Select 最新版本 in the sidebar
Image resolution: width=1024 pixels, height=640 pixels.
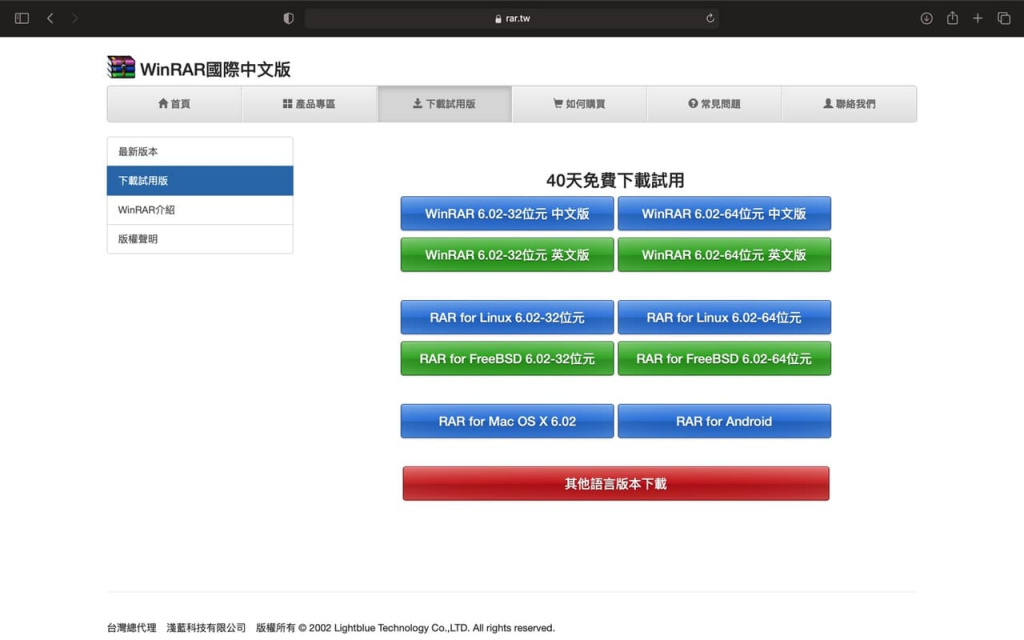click(200, 152)
